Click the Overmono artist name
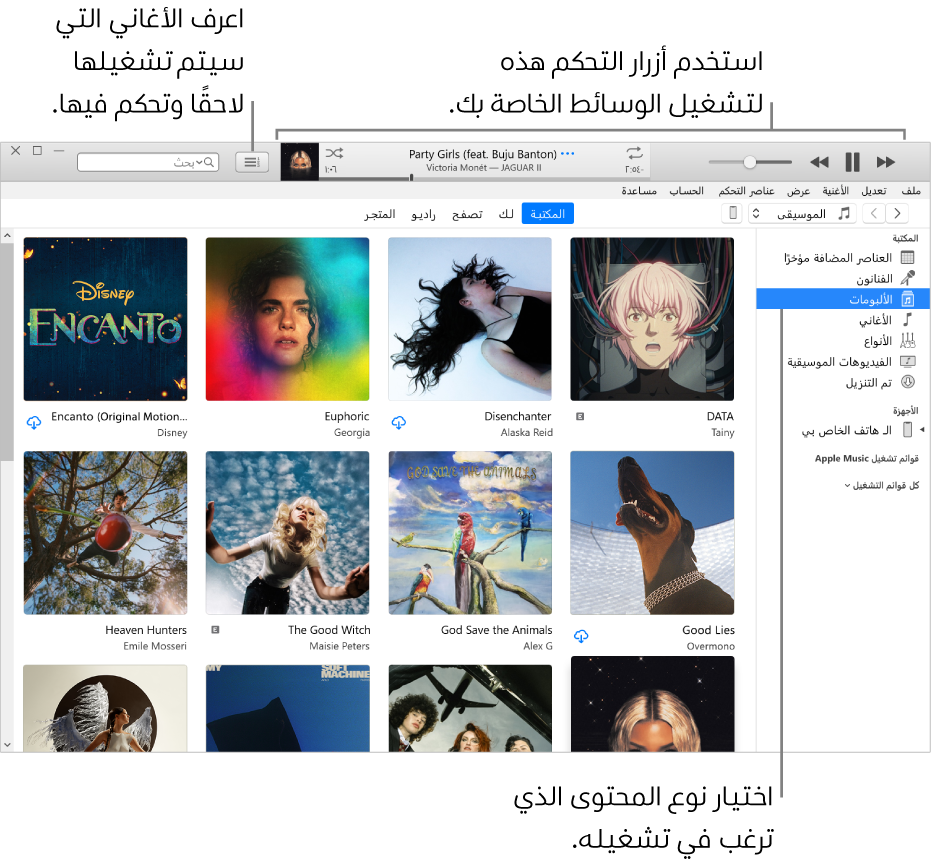 coord(711,646)
